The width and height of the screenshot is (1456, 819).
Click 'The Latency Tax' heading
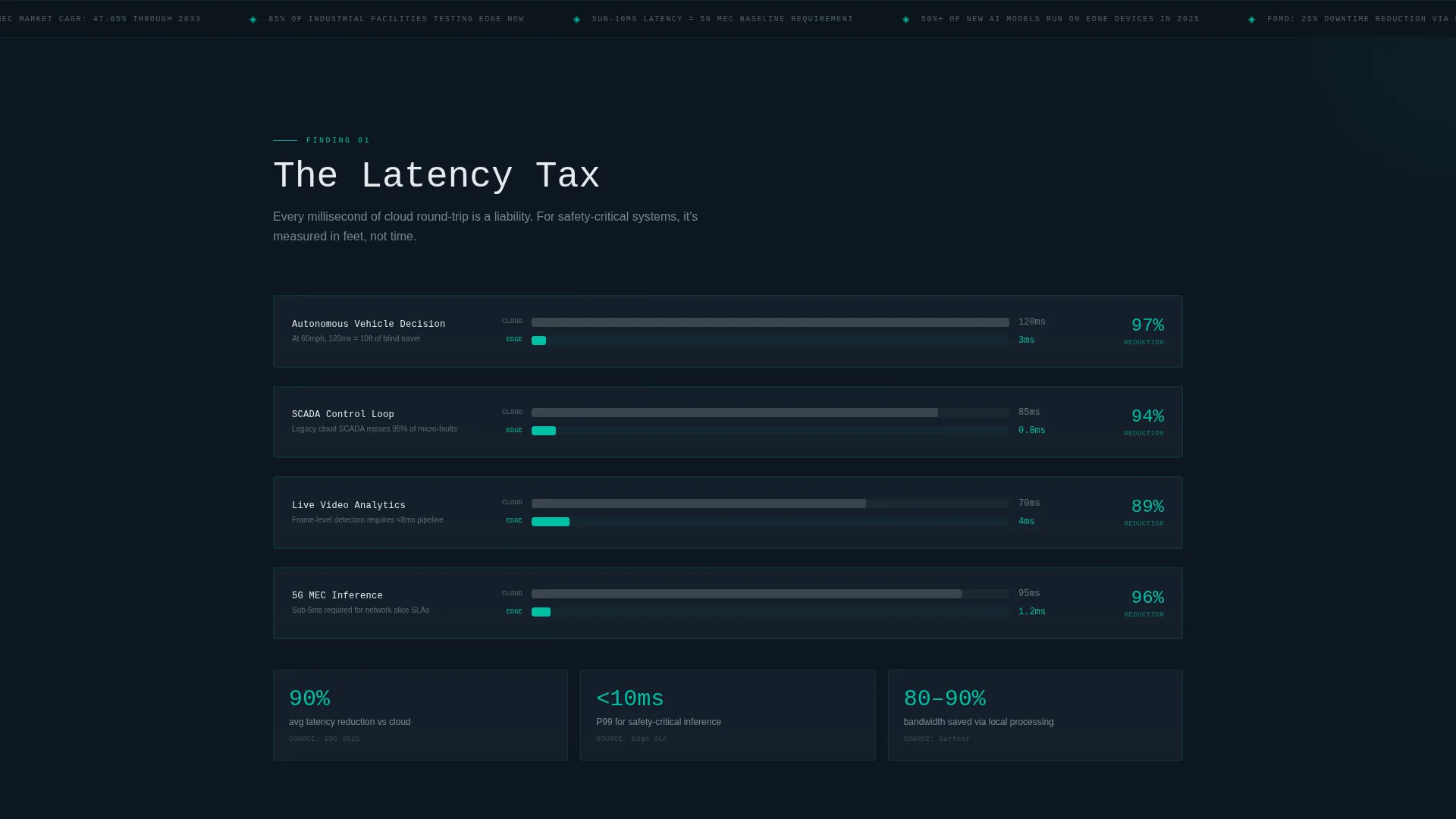(x=437, y=176)
